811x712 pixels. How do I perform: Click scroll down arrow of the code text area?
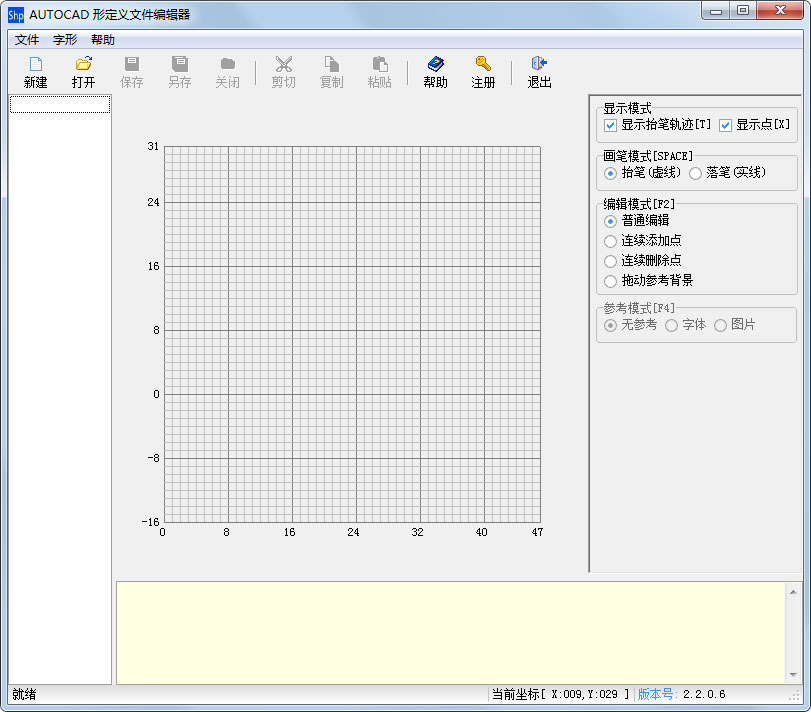(793, 675)
